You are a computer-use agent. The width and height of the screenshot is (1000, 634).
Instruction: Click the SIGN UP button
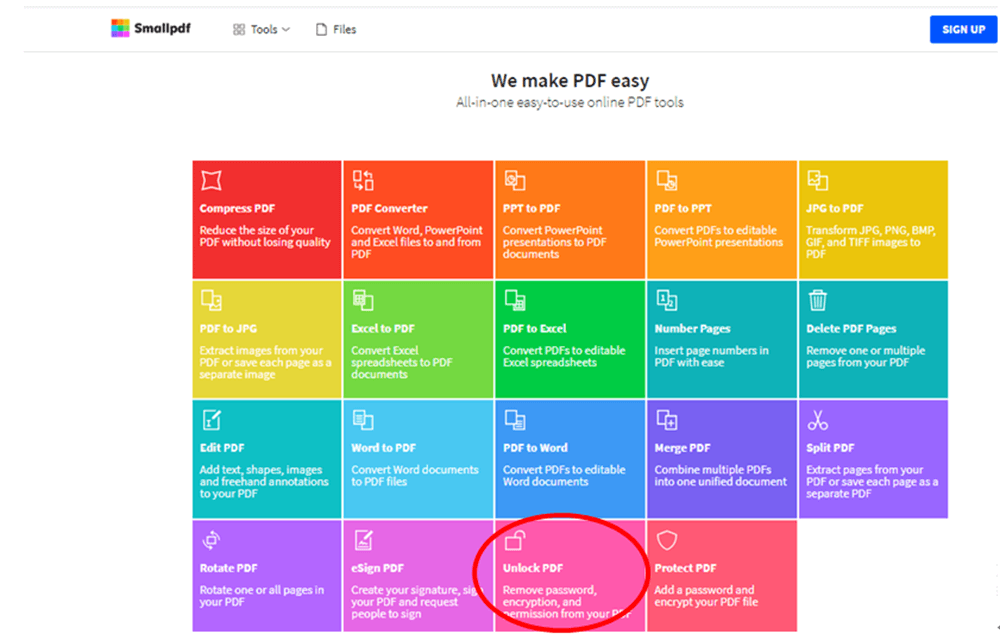[x=963, y=30]
